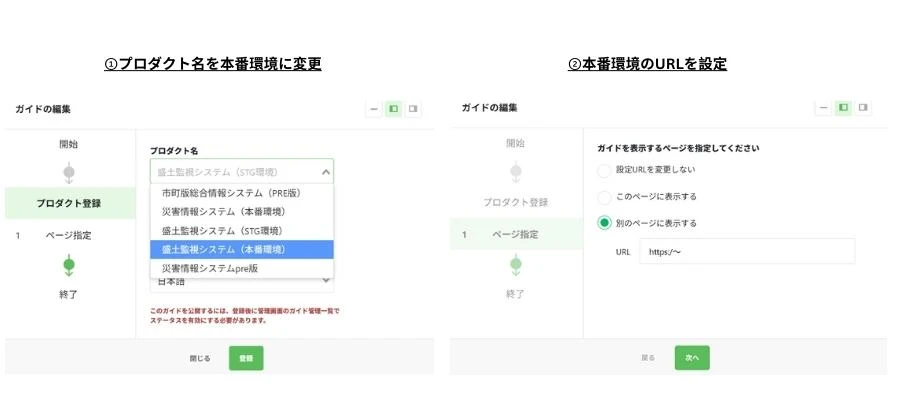
Task: Click the 戻る button
Action: 648,358
